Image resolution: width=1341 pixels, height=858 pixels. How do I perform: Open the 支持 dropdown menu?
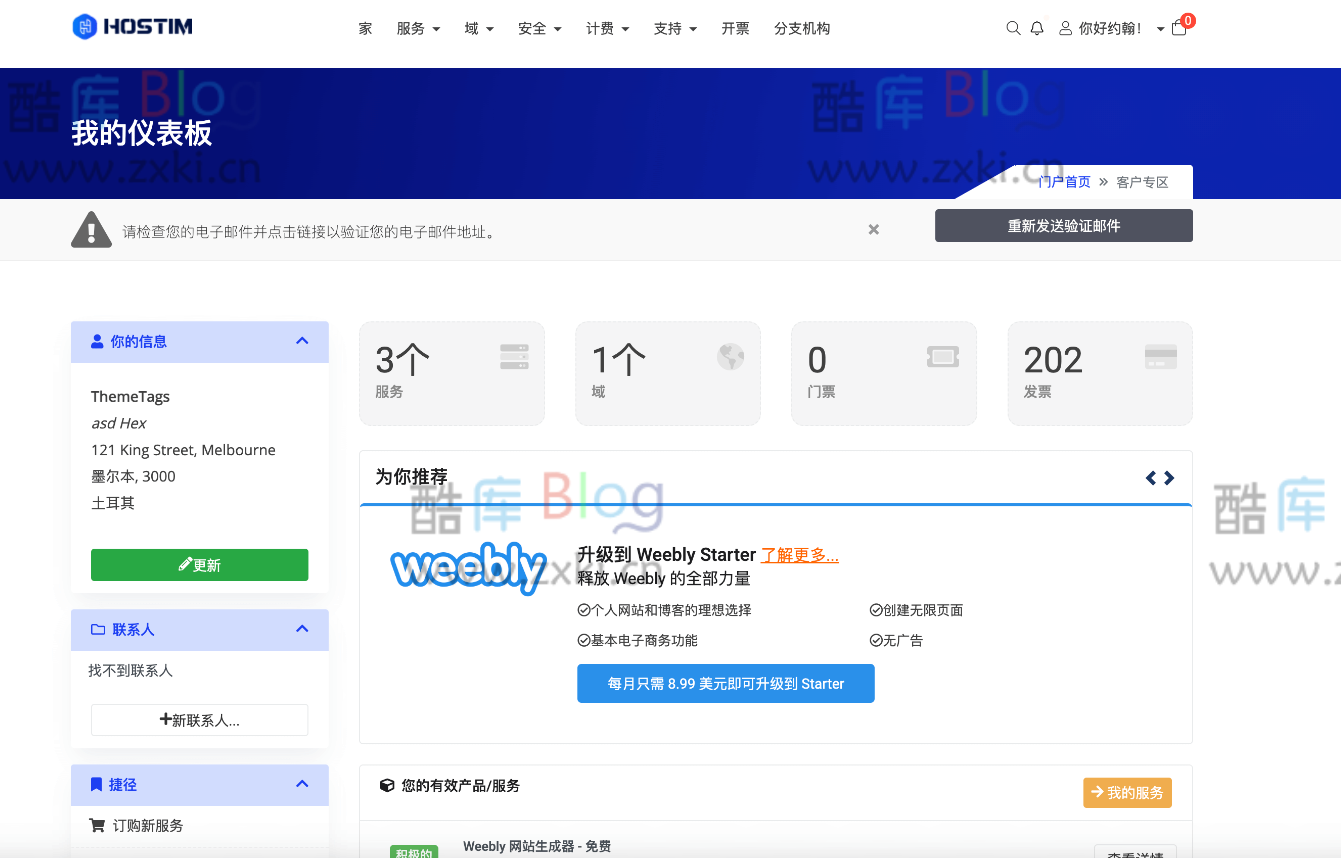(x=676, y=29)
